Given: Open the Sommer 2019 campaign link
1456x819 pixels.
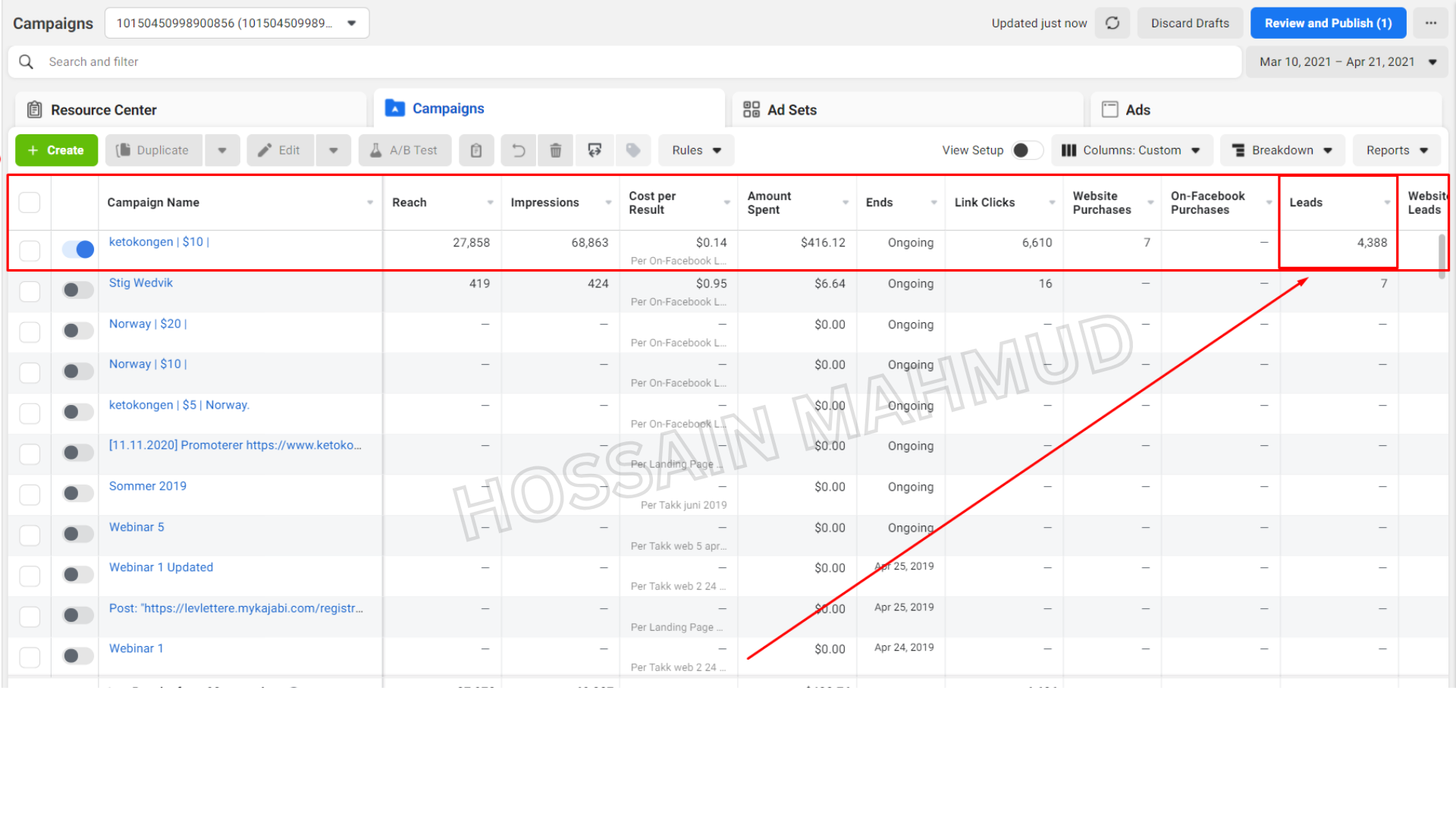Looking at the screenshot, I should click(x=148, y=486).
